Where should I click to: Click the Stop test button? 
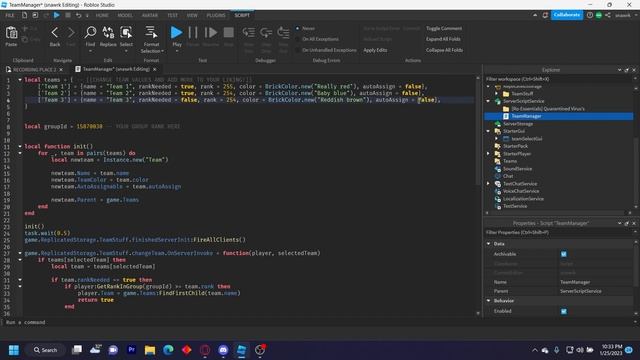click(229, 33)
